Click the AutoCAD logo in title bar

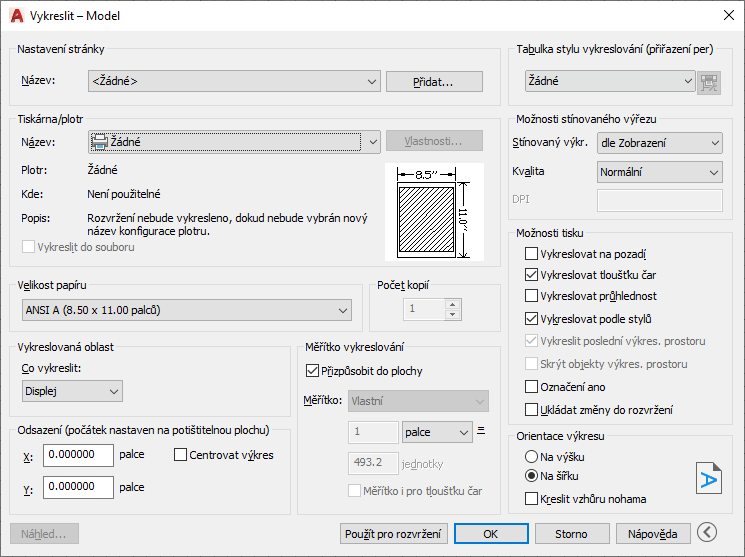tap(17, 16)
